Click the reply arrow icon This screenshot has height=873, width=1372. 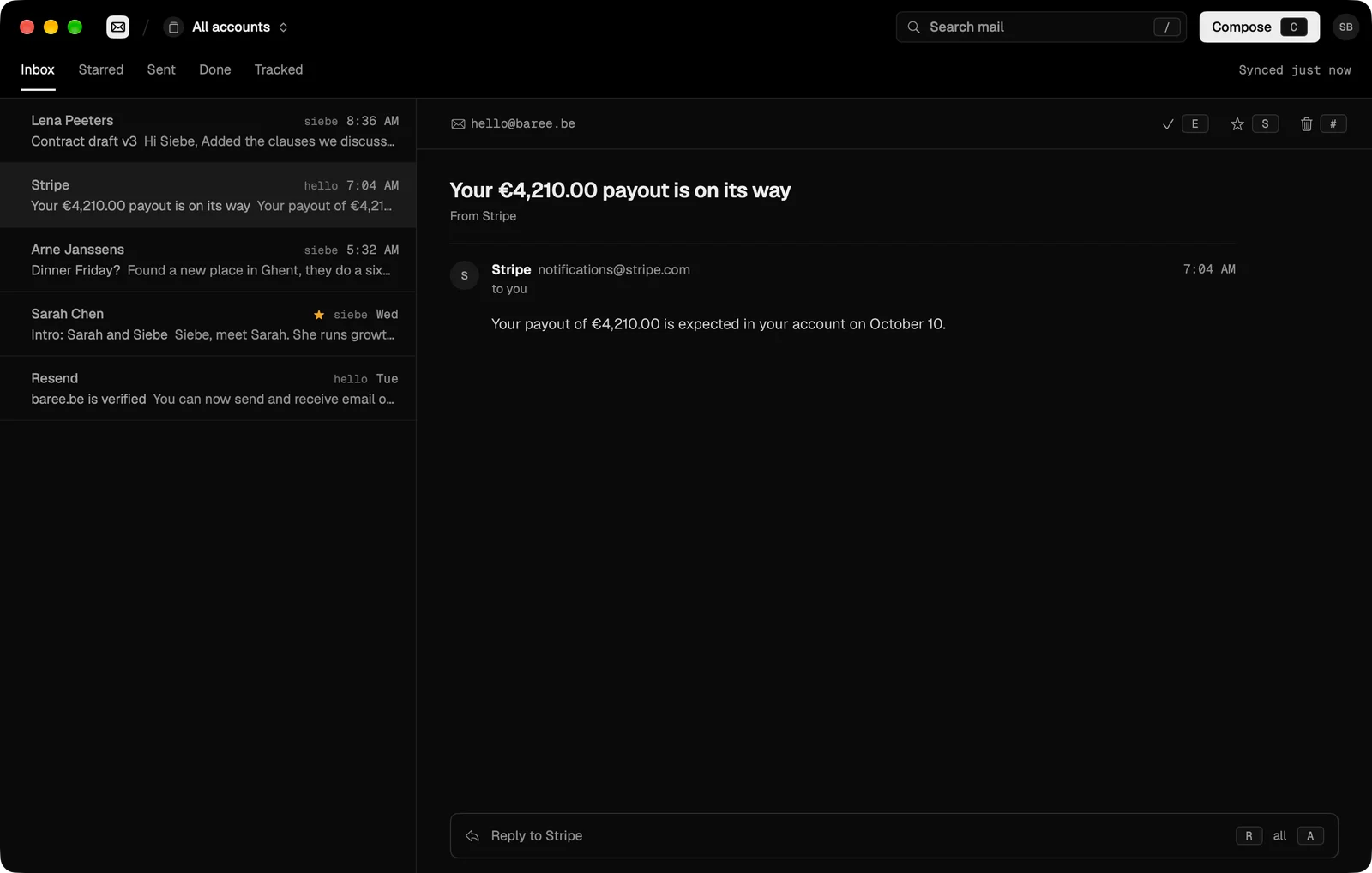[x=472, y=836]
